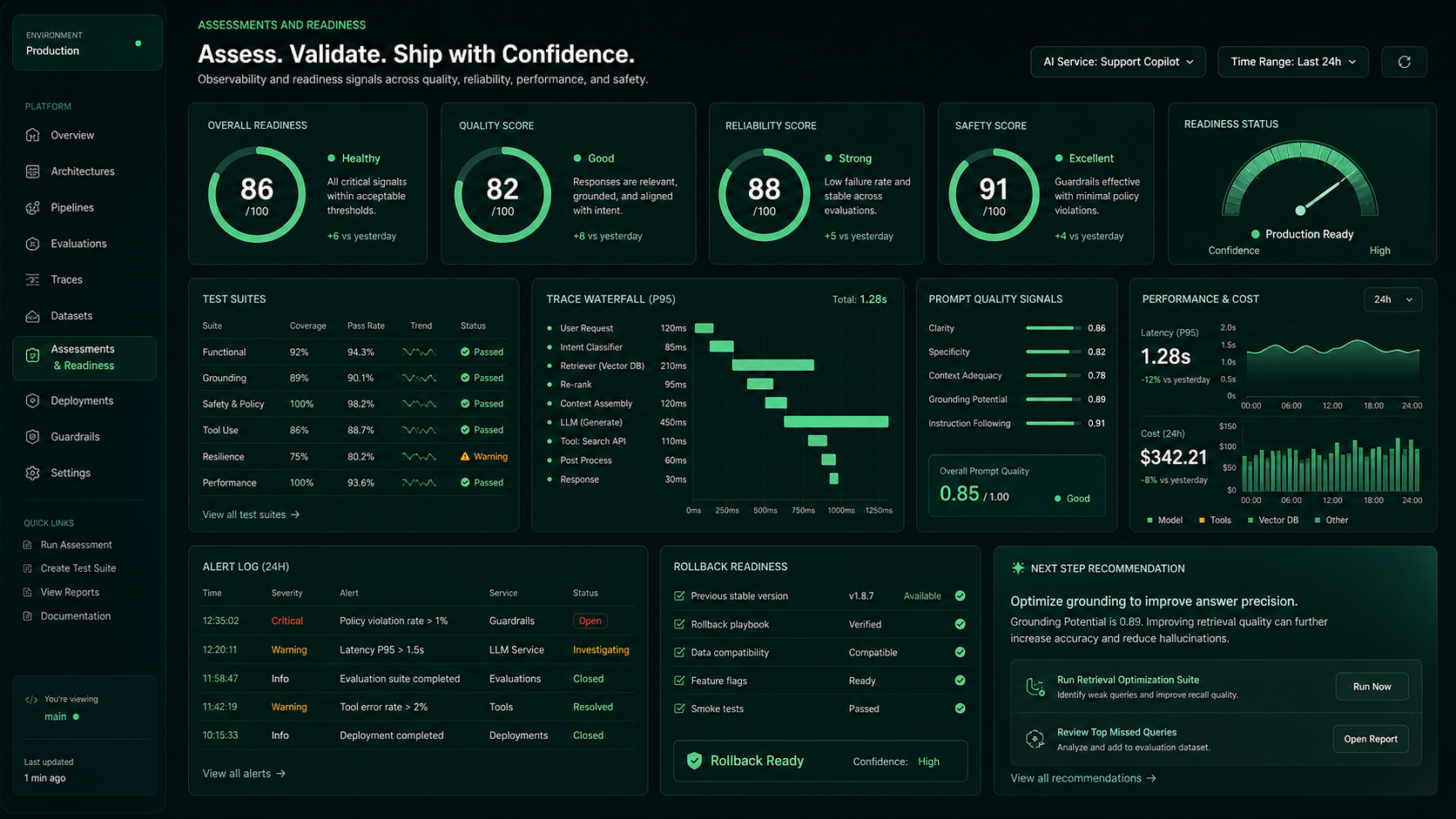Image resolution: width=1456 pixels, height=819 pixels.
Task: Click the Pipelines sidebar icon
Action: [33, 208]
